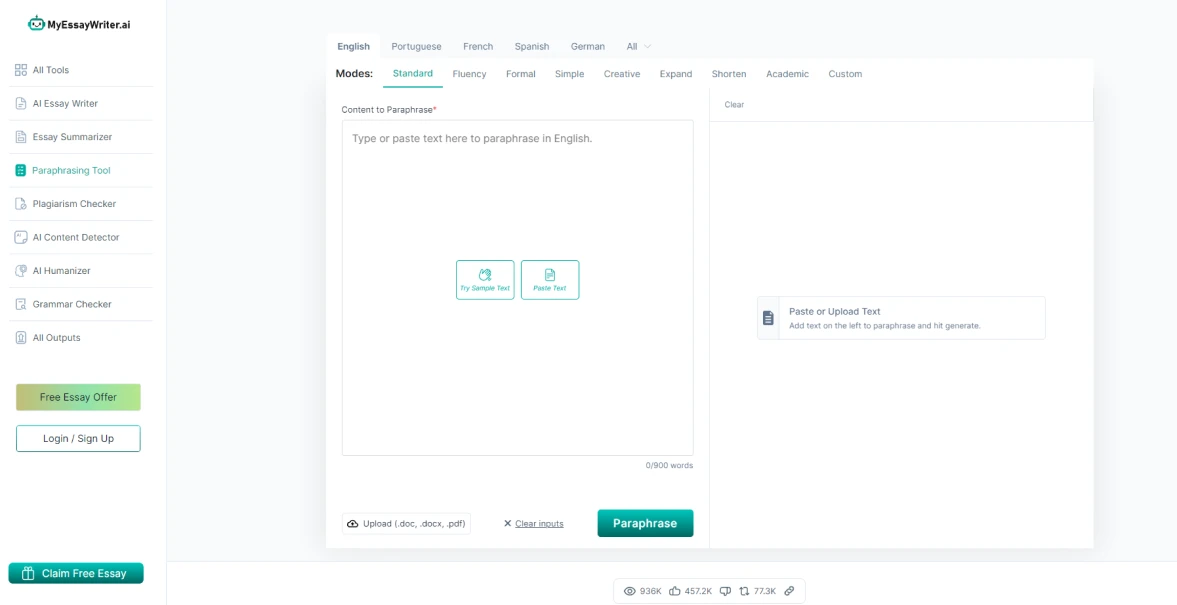Click the Paraphrase button
This screenshot has width=1177, height=605.
[x=645, y=523]
